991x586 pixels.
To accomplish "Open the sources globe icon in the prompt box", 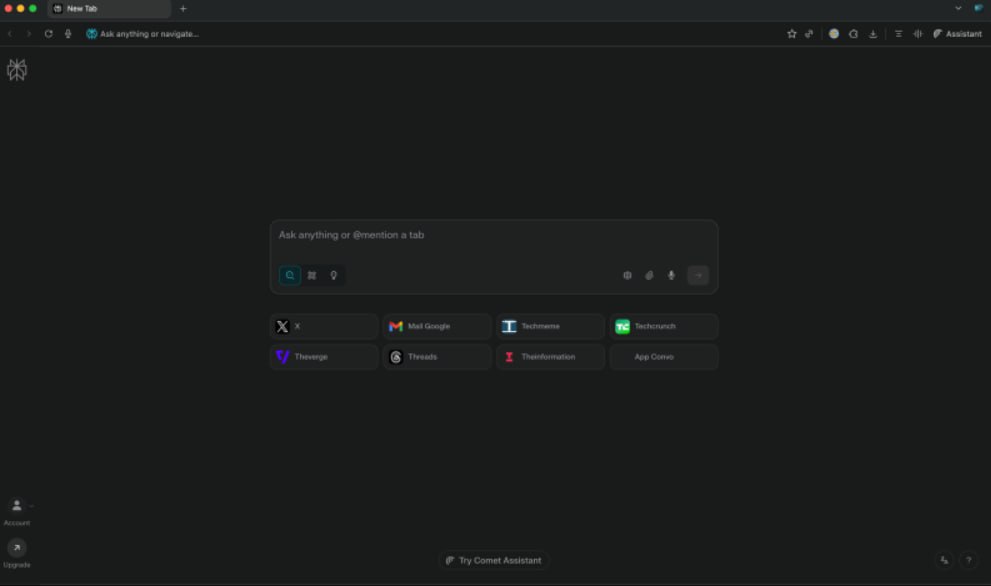I will [627, 275].
